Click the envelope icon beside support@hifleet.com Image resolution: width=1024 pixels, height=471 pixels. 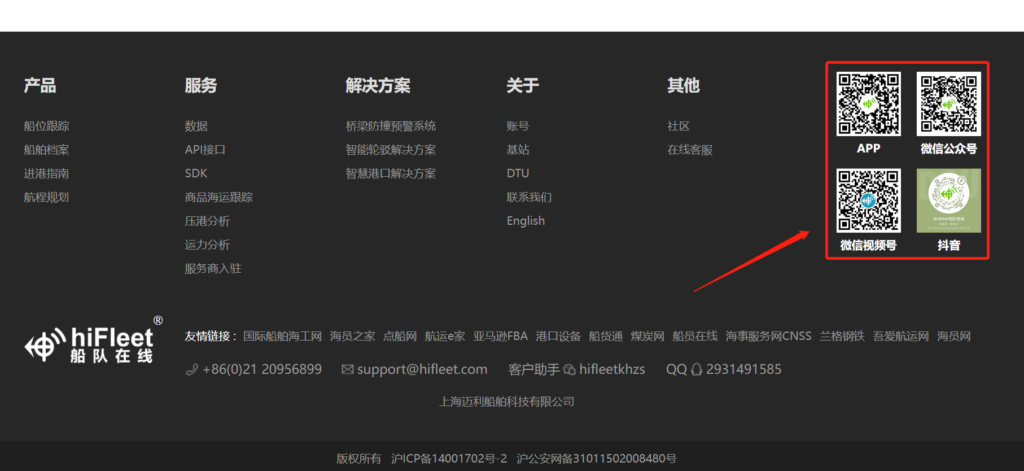coord(347,370)
